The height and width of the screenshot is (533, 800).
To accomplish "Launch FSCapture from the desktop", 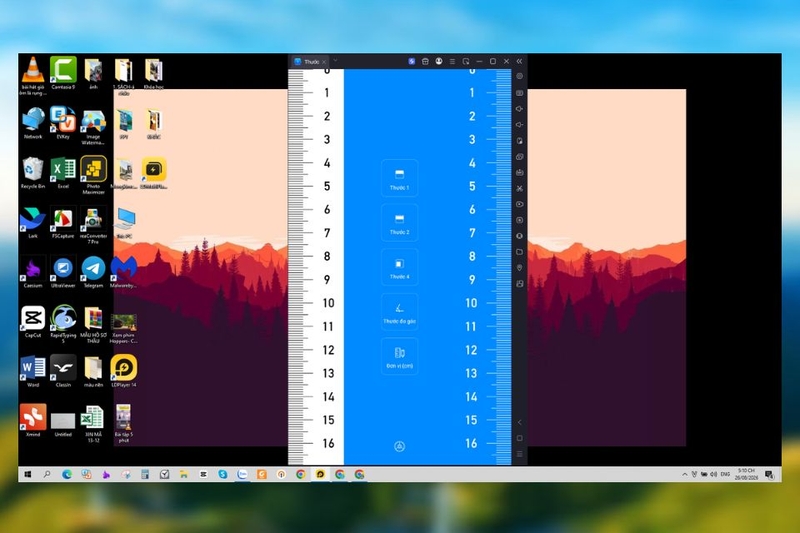I will click(x=63, y=223).
